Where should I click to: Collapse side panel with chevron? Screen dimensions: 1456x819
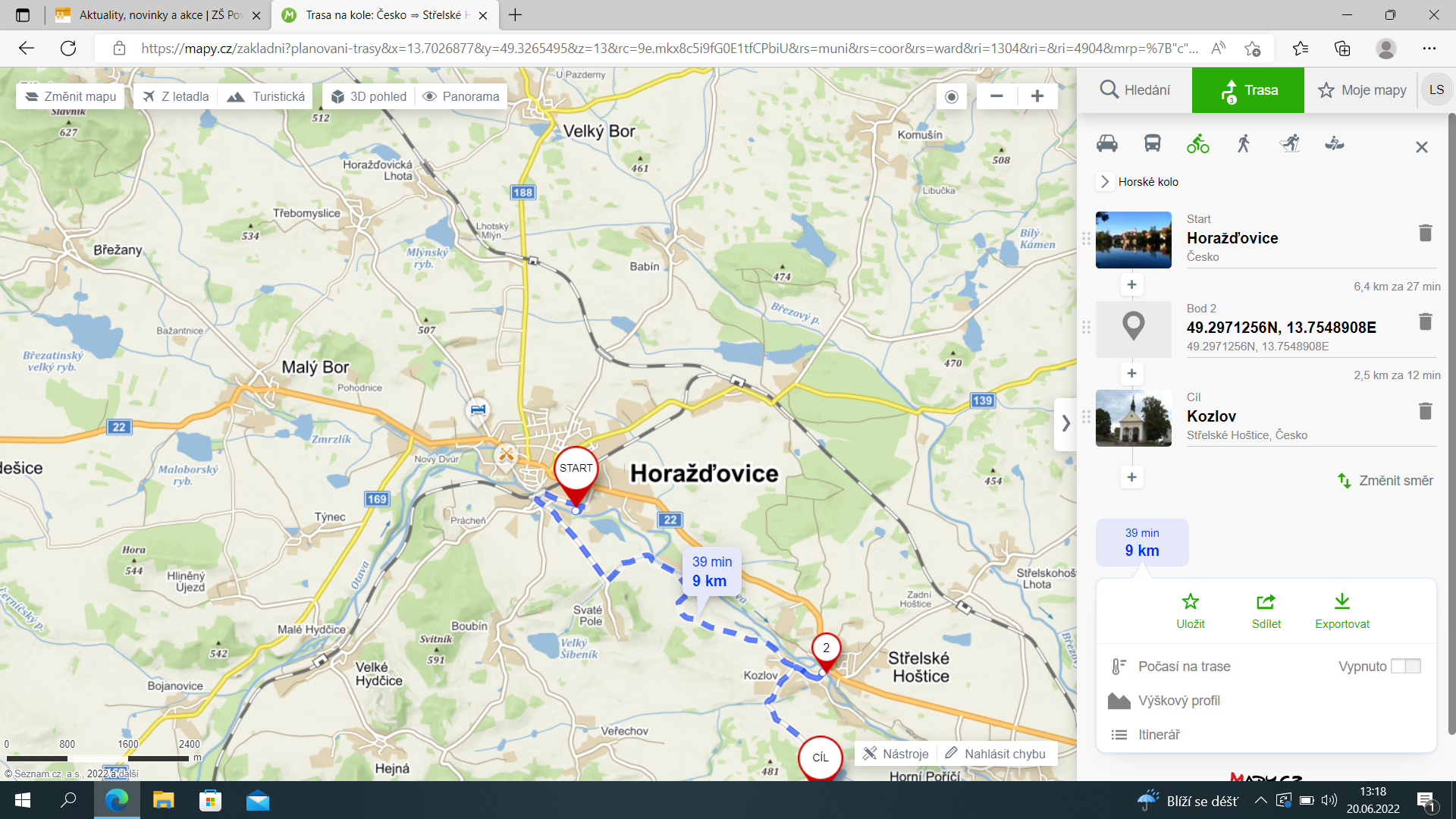pos(1065,424)
